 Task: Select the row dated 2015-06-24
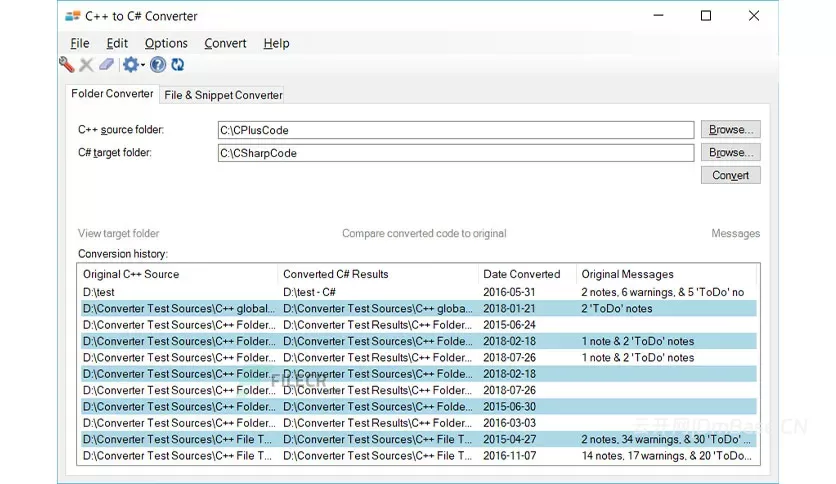(x=419, y=325)
